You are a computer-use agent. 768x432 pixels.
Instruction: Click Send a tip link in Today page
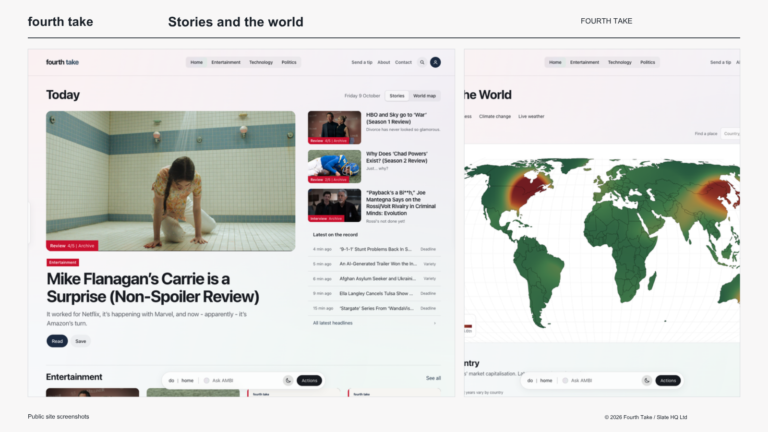pyautogui.click(x=361, y=62)
